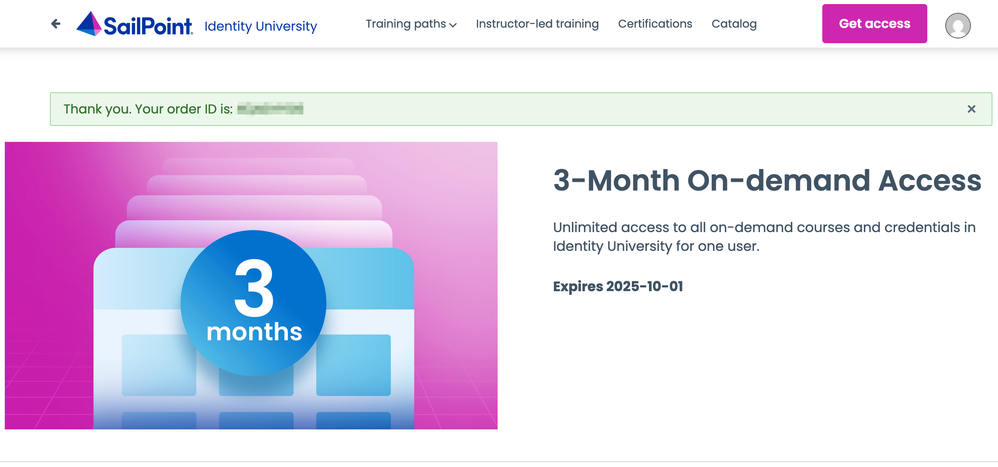
Task: Go to Instructor-led training
Action: coord(537,24)
